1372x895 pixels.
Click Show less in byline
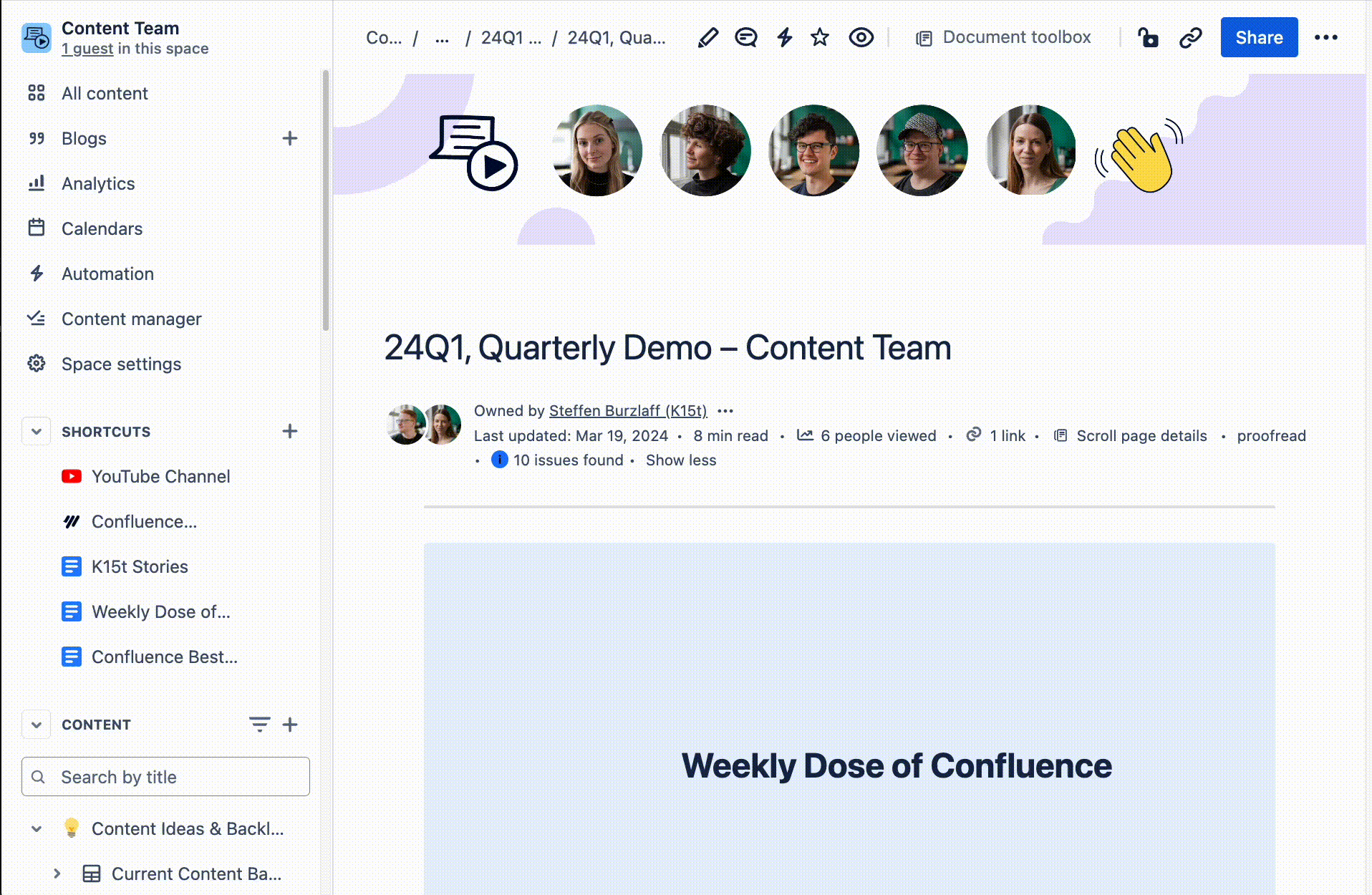click(x=681, y=460)
